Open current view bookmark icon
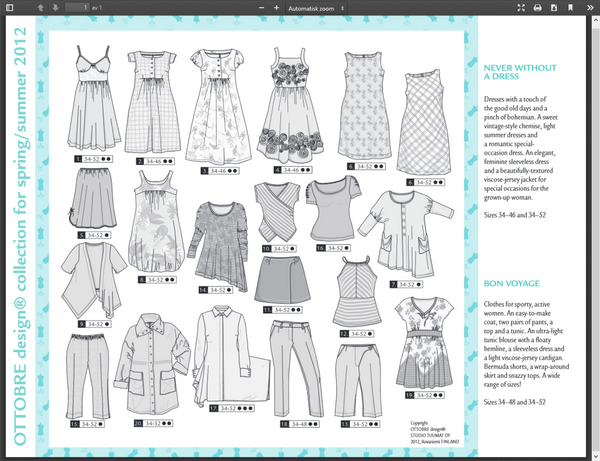Image resolution: width=600 pixels, height=461 pixels. pyautogui.click(x=570, y=8)
